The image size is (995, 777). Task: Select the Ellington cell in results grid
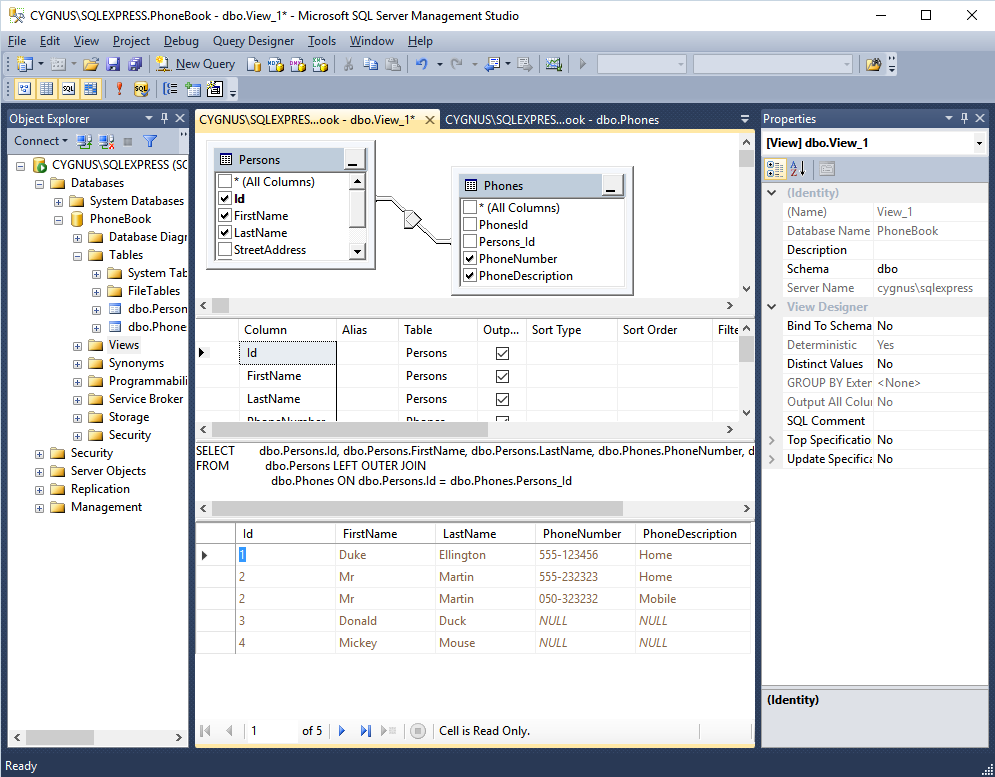485,555
